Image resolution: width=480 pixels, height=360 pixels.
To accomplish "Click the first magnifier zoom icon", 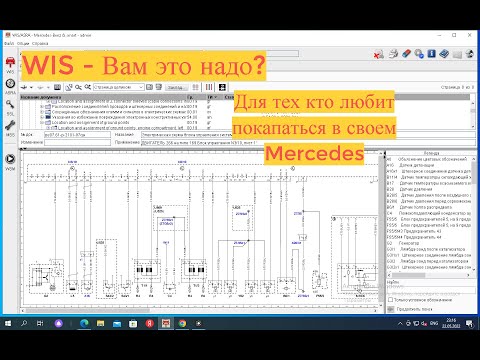I will point(78,87).
